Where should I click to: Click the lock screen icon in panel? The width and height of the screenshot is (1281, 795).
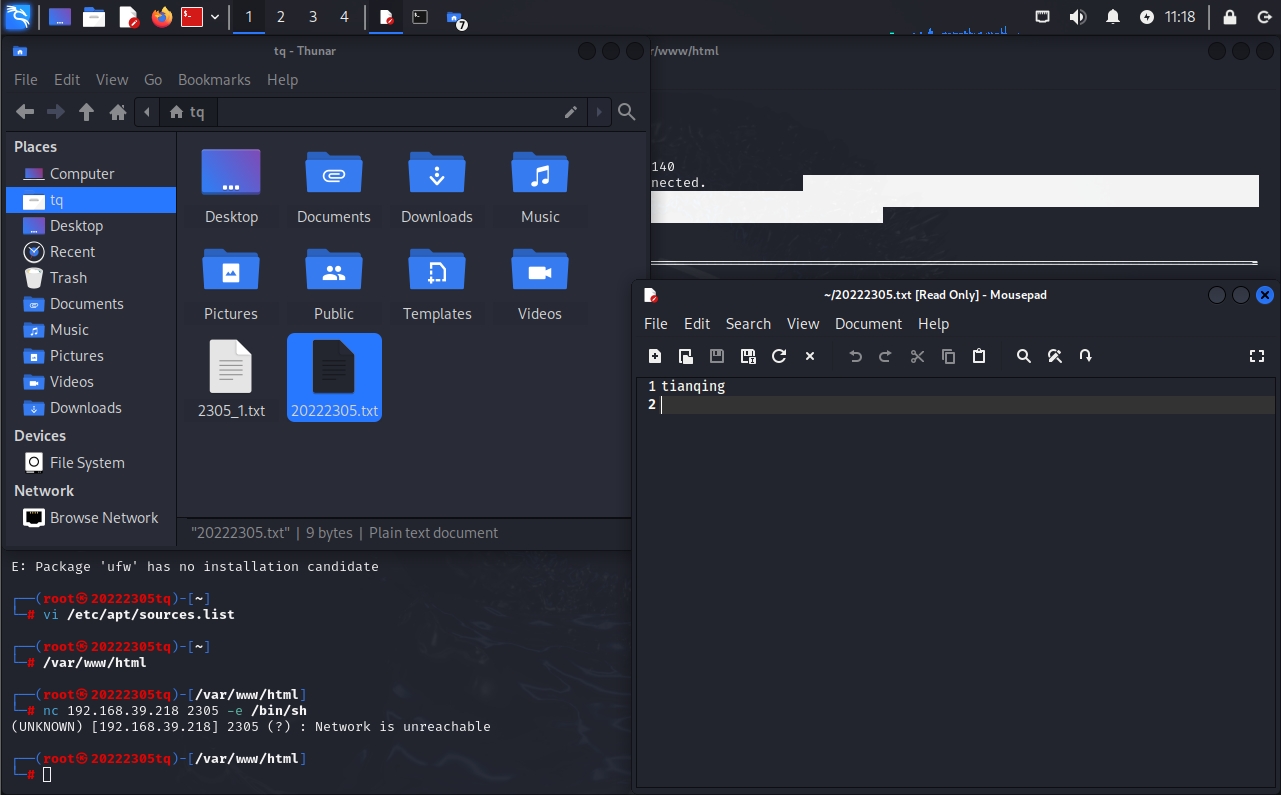click(x=1230, y=17)
